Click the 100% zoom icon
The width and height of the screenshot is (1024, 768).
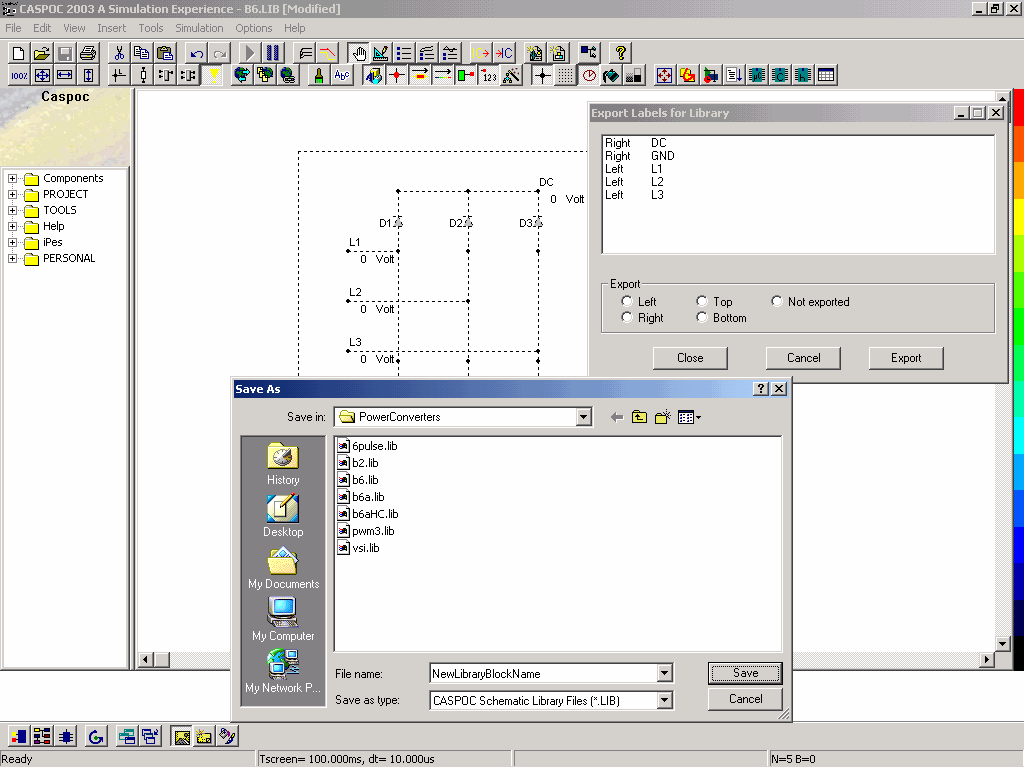click(x=19, y=76)
